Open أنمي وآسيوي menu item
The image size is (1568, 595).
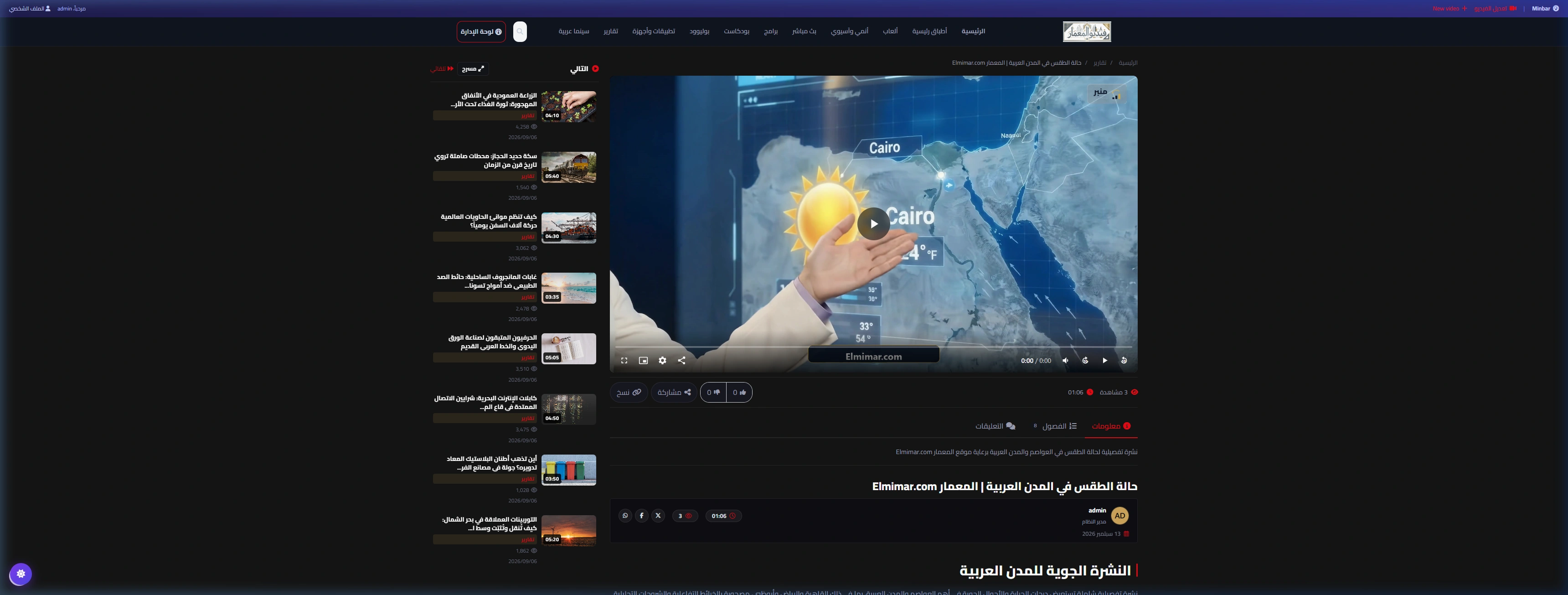pyautogui.click(x=849, y=31)
